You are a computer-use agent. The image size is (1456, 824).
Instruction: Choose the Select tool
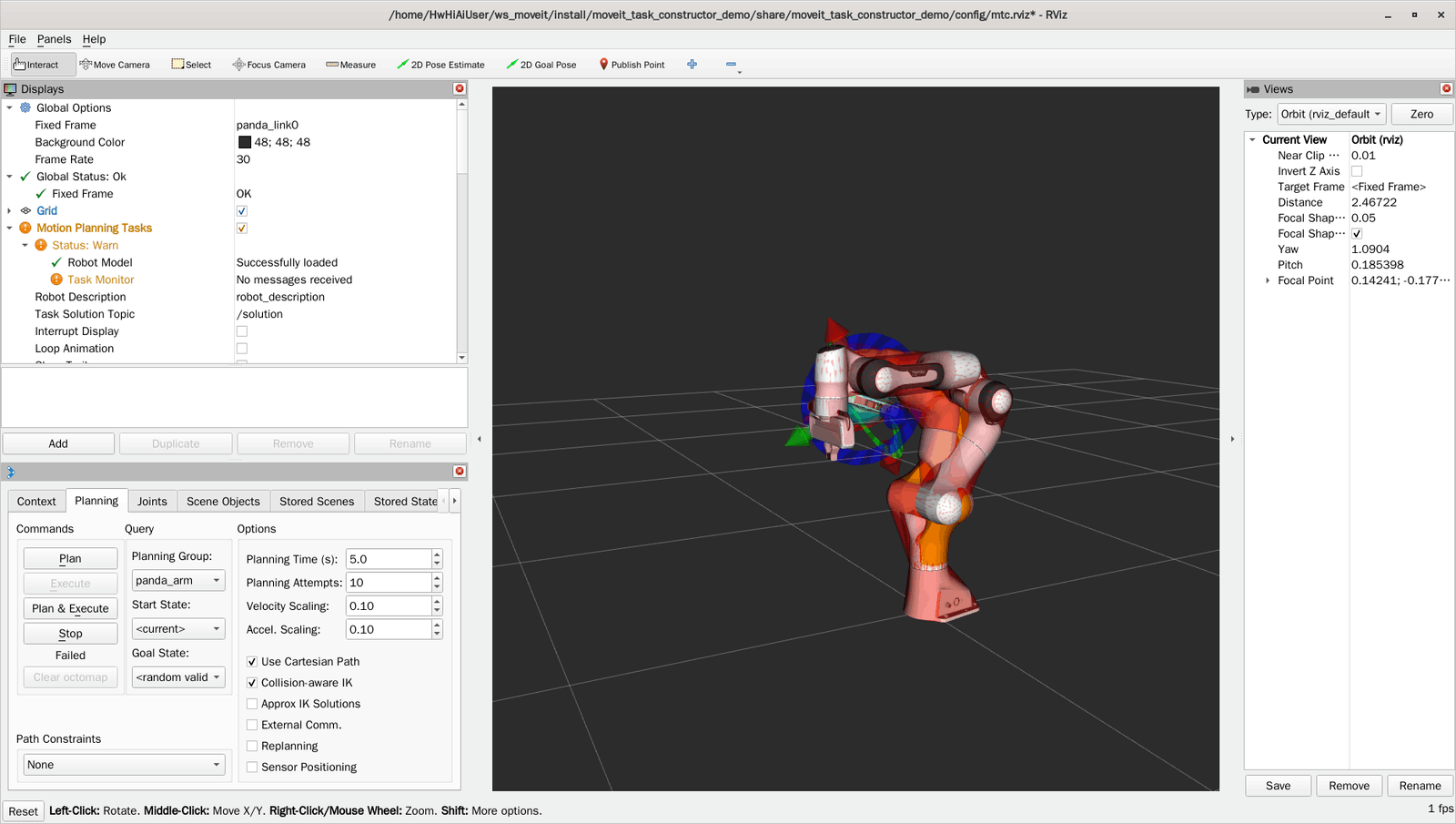(191, 65)
